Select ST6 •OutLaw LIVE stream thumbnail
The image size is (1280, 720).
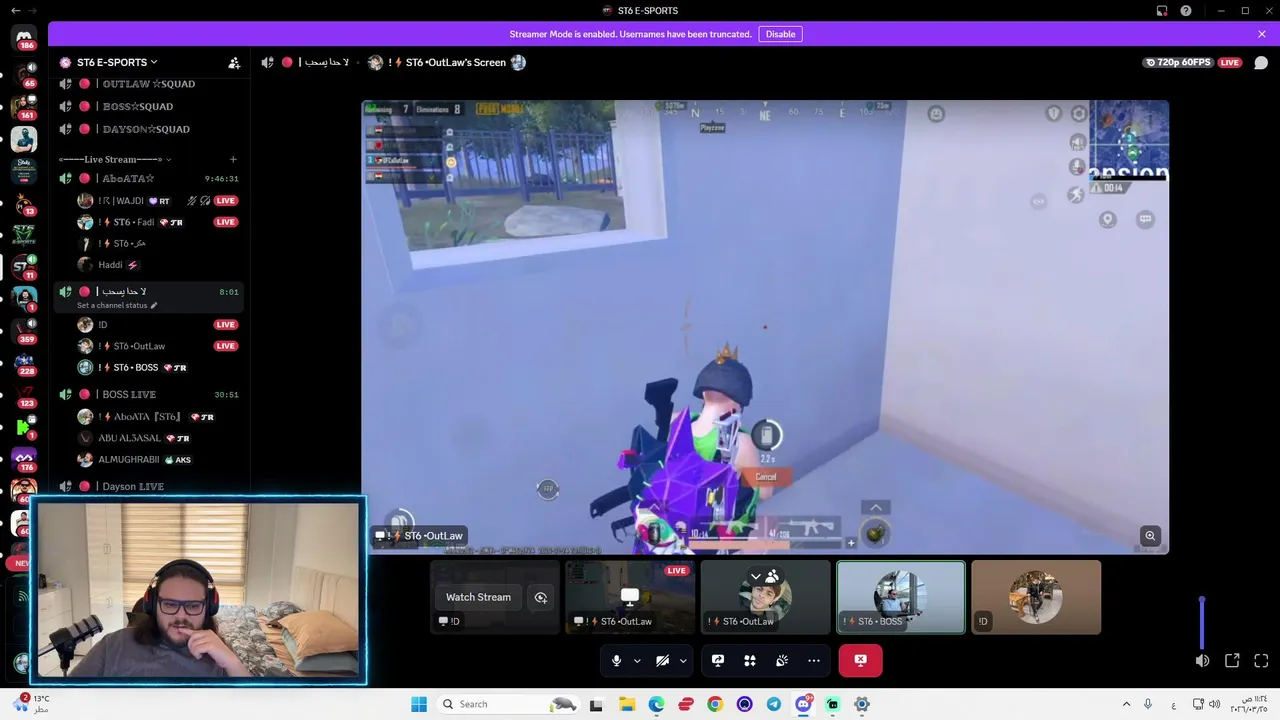coord(630,597)
